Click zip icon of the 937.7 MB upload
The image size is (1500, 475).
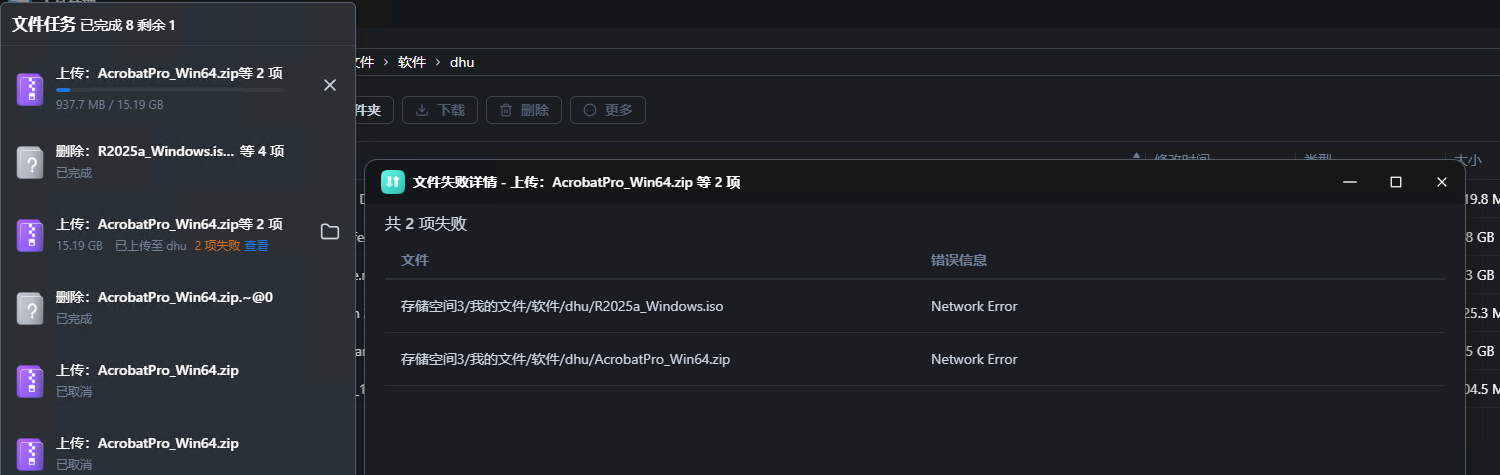[x=32, y=88]
